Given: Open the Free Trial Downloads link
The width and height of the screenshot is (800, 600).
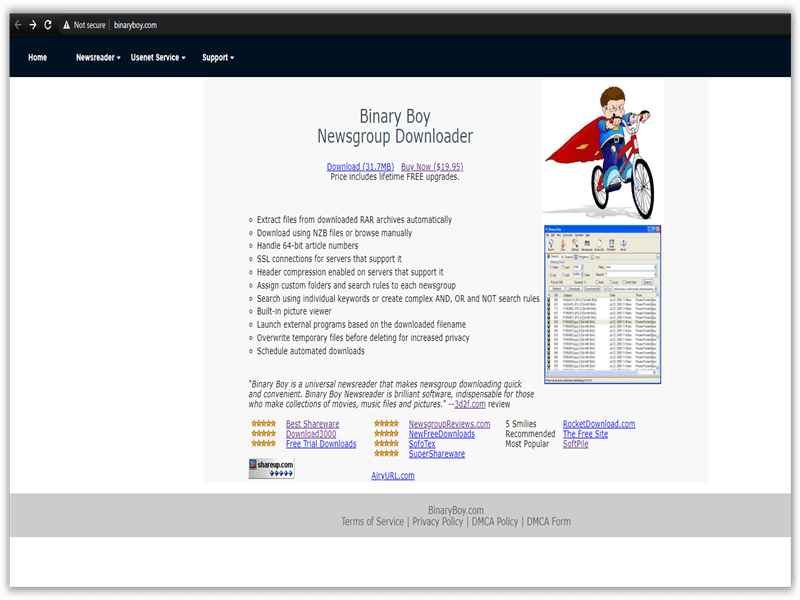Looking at the screenshot, I should (320, 444).
